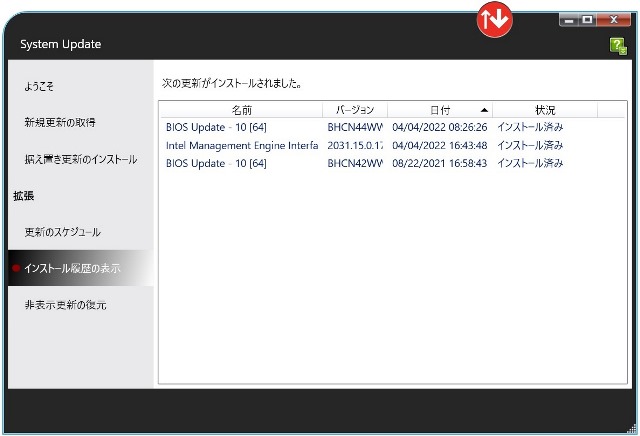Click the red up-down arrows icon

click(x=495, y=20)
